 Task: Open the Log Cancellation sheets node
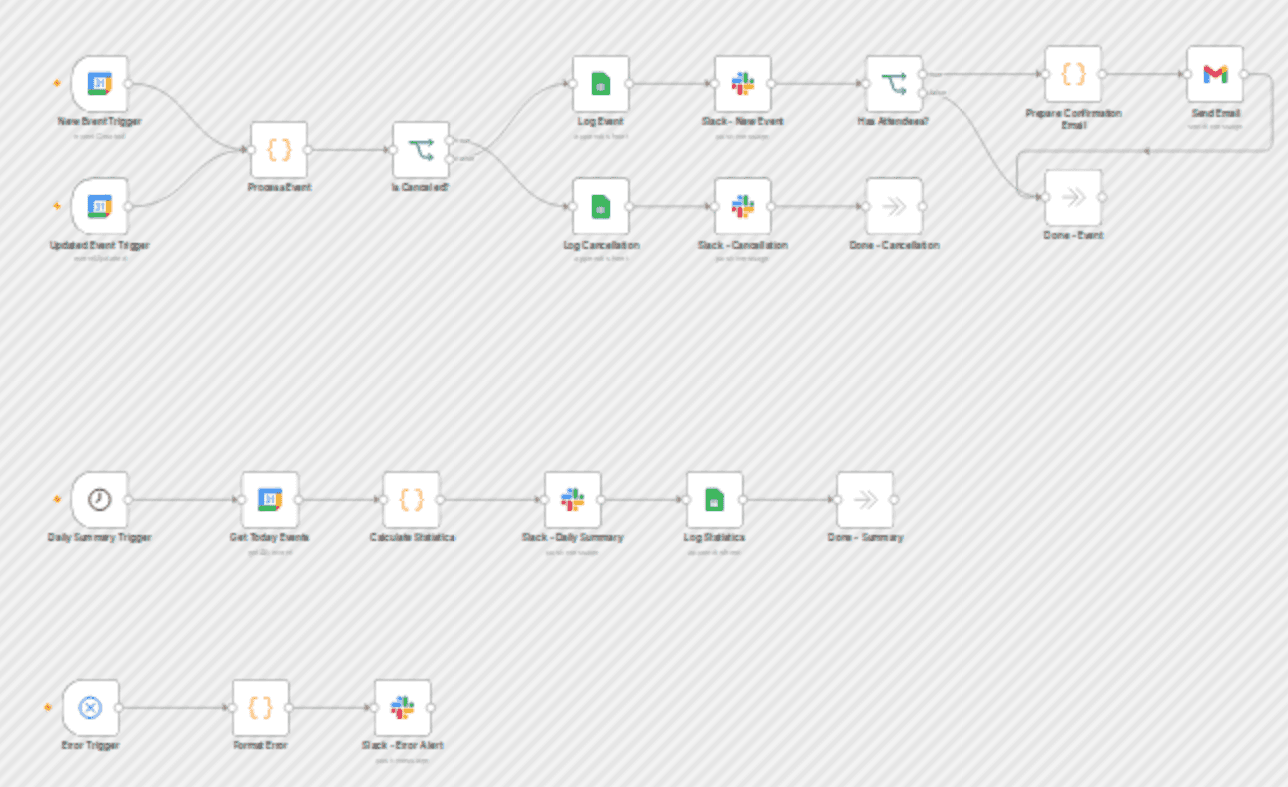601,206
